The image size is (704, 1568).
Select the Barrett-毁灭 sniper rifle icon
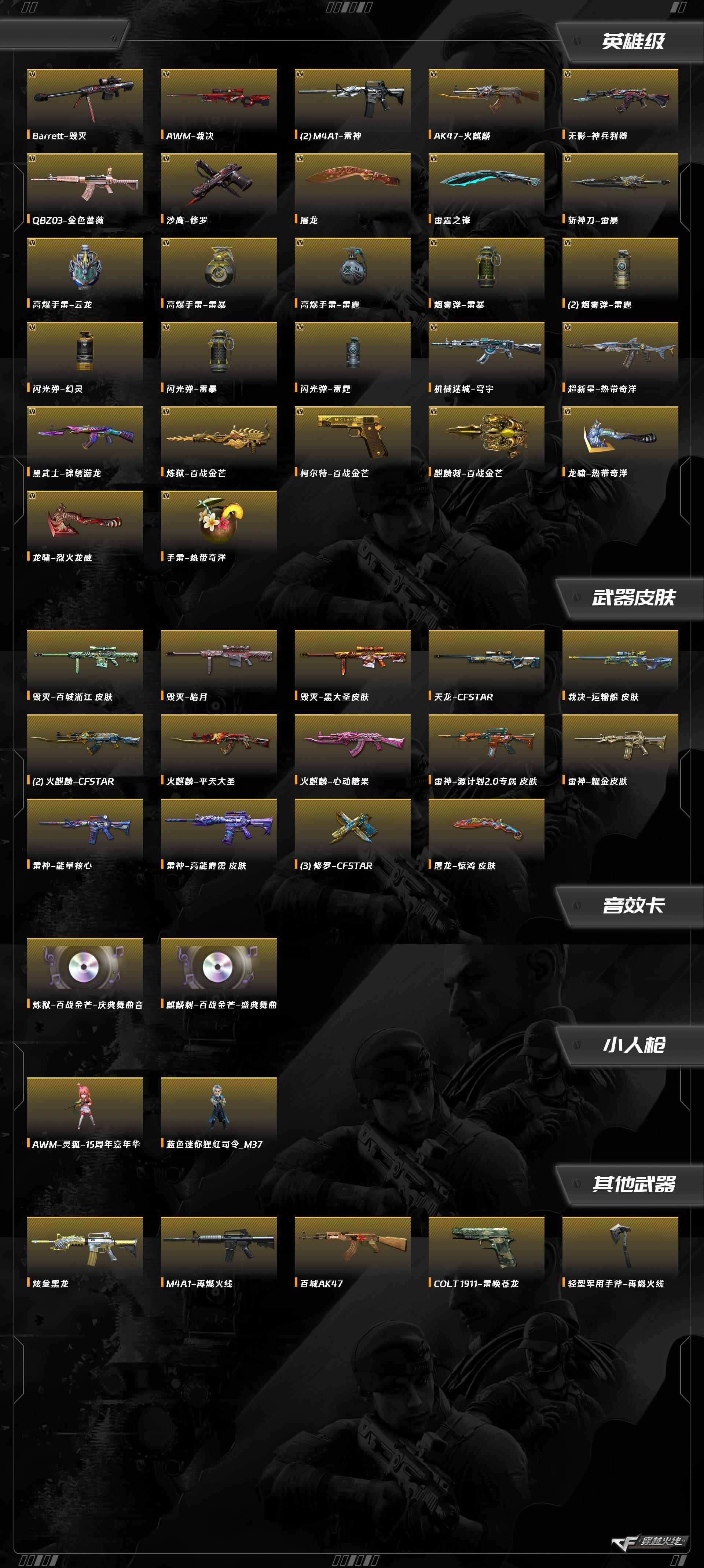[x=85, y=96]
